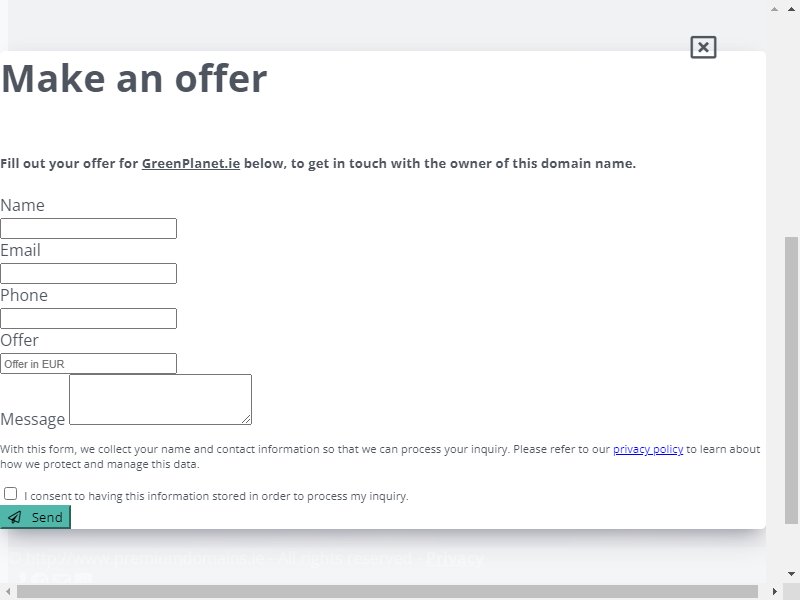Open the GreenPlanet.ie domain link

pos(191,163)
